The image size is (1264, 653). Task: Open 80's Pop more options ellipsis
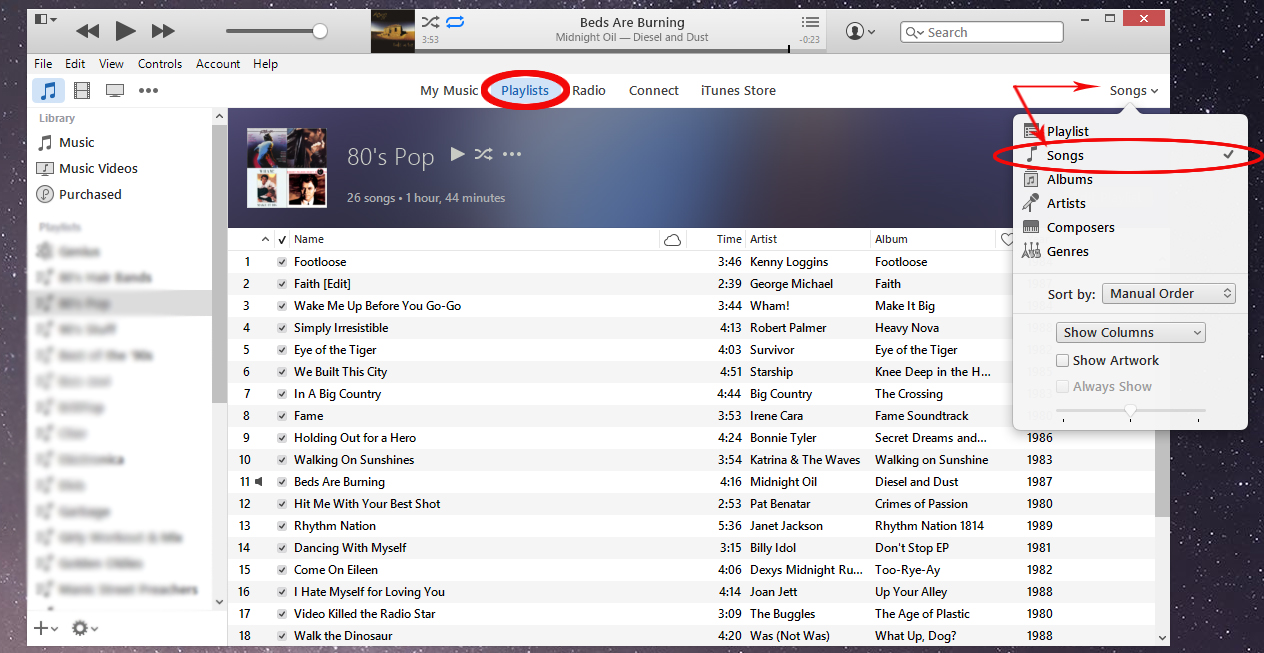tap(512, 154)
